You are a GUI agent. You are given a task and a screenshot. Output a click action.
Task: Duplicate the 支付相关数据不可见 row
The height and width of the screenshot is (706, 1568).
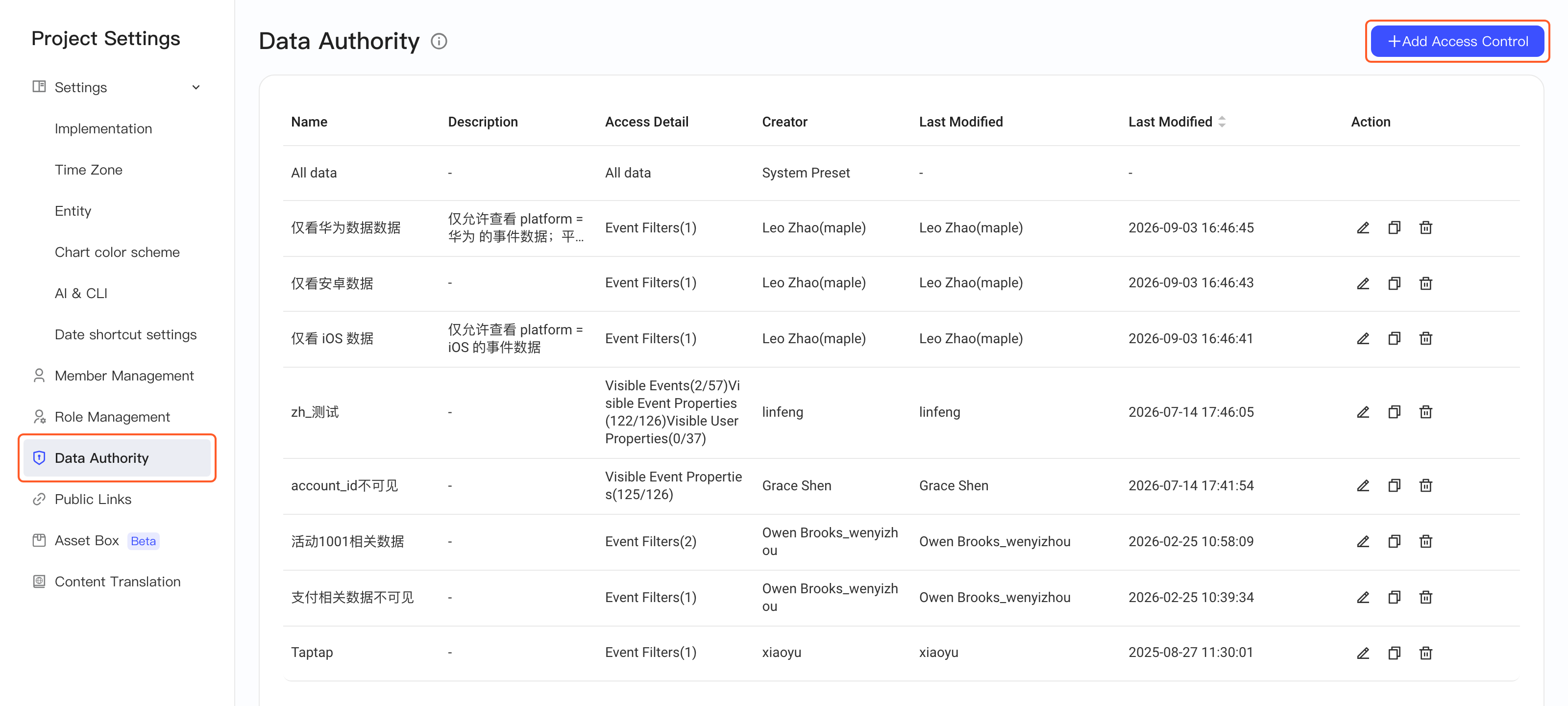(1394, 598)
